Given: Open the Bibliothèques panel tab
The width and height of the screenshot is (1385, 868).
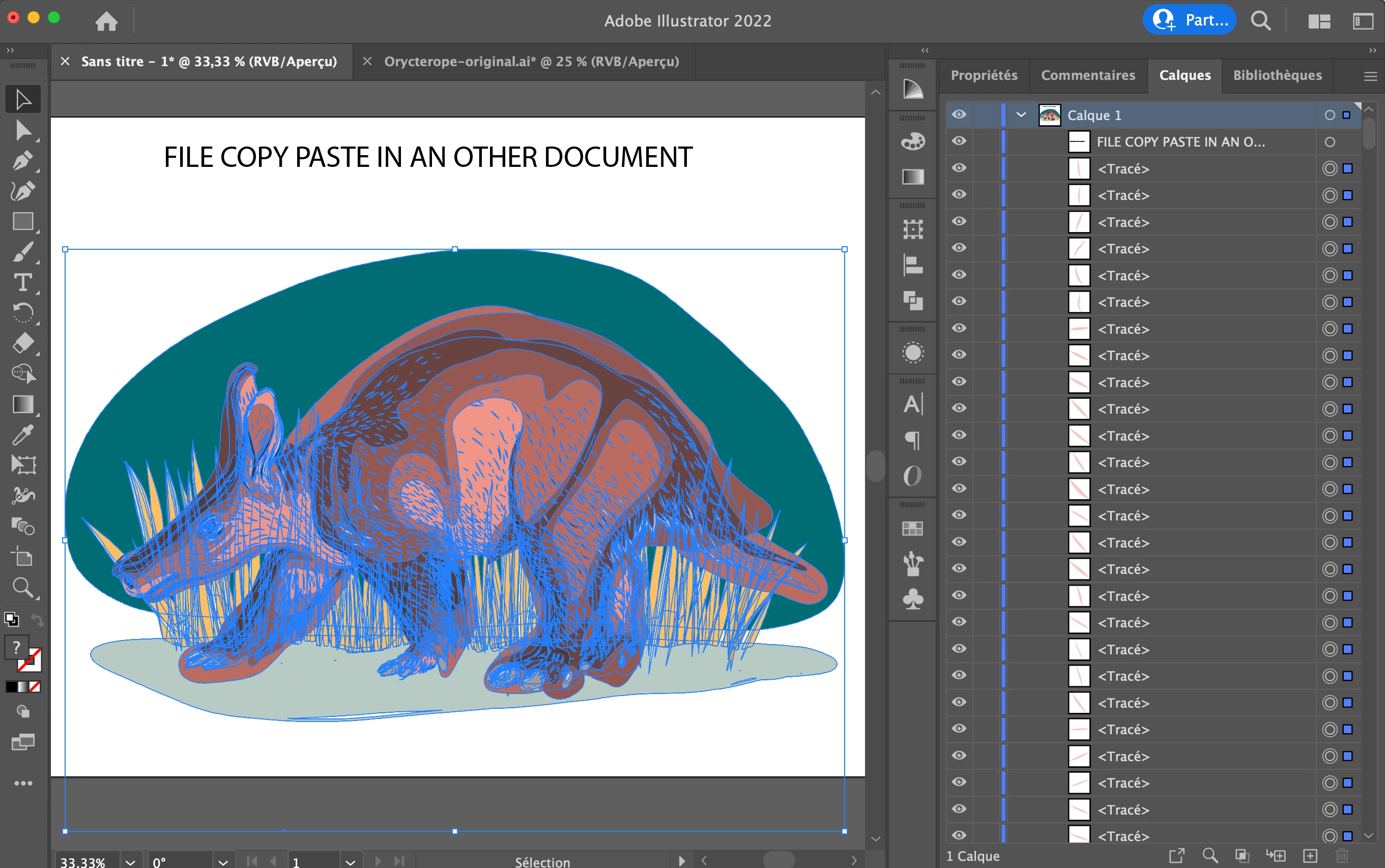Looking at the screenshot, I should [1277, 75].
